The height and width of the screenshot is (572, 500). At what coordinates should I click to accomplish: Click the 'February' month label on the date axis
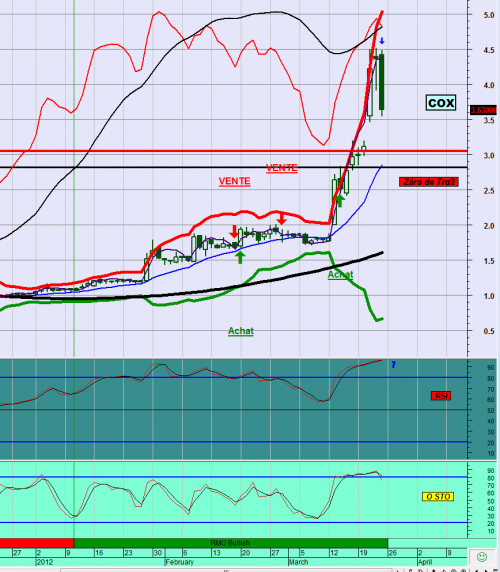coord(179,562)
